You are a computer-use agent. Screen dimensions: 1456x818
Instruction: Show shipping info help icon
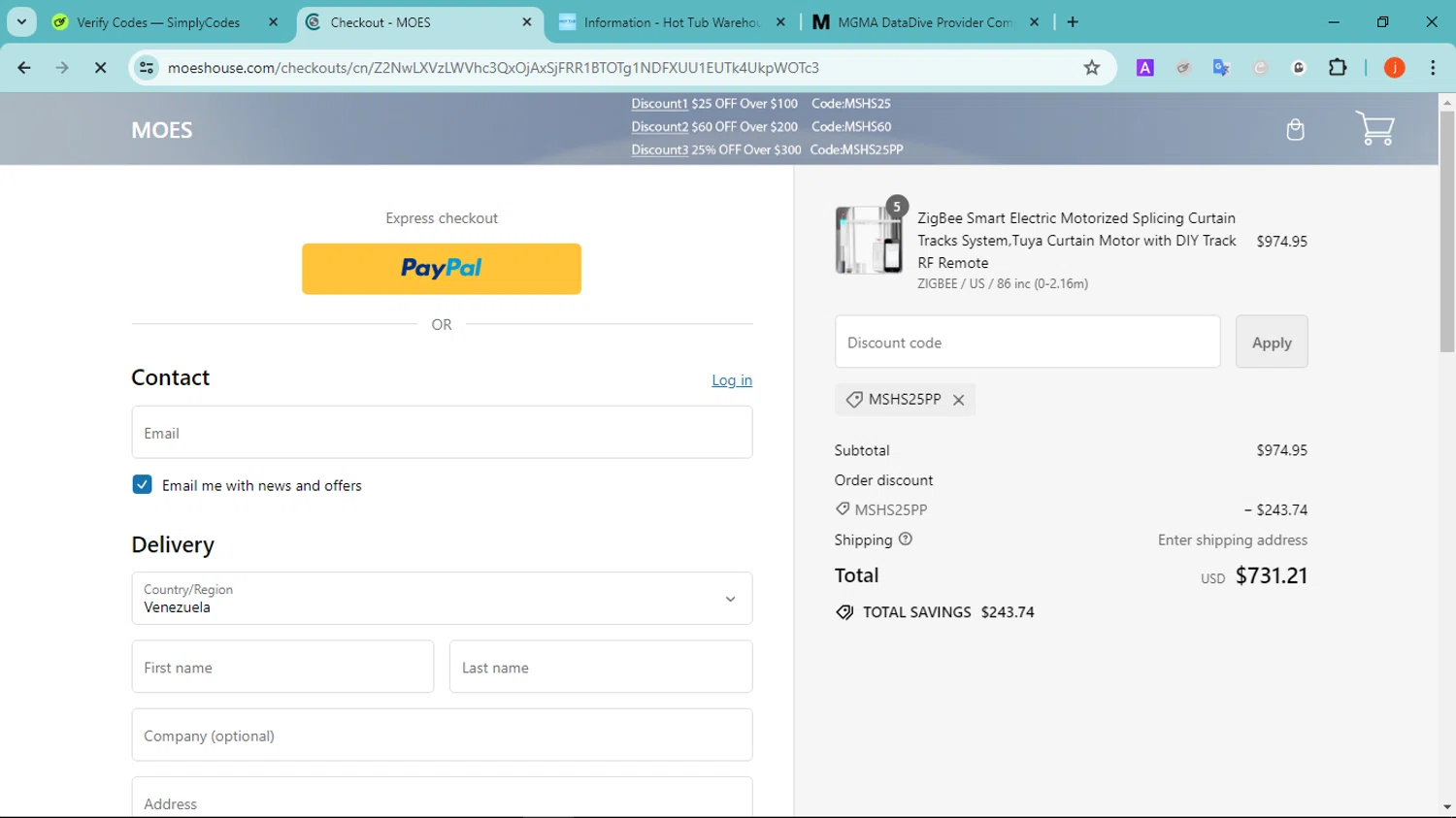[x=906, y=540]
